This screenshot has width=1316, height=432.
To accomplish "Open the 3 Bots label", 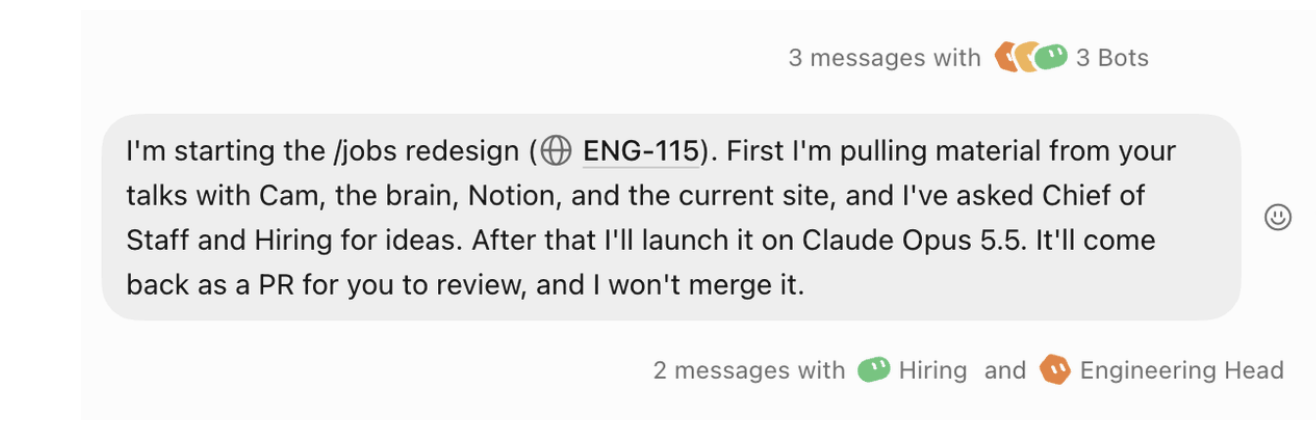I will point(1112,58).
